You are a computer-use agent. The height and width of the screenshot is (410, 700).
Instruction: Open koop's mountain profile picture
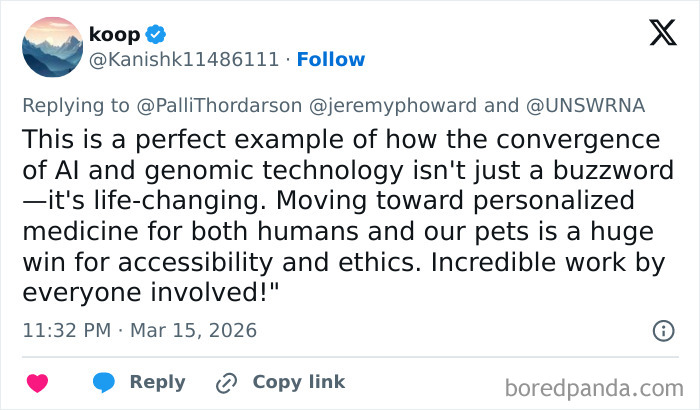point(53,46)
